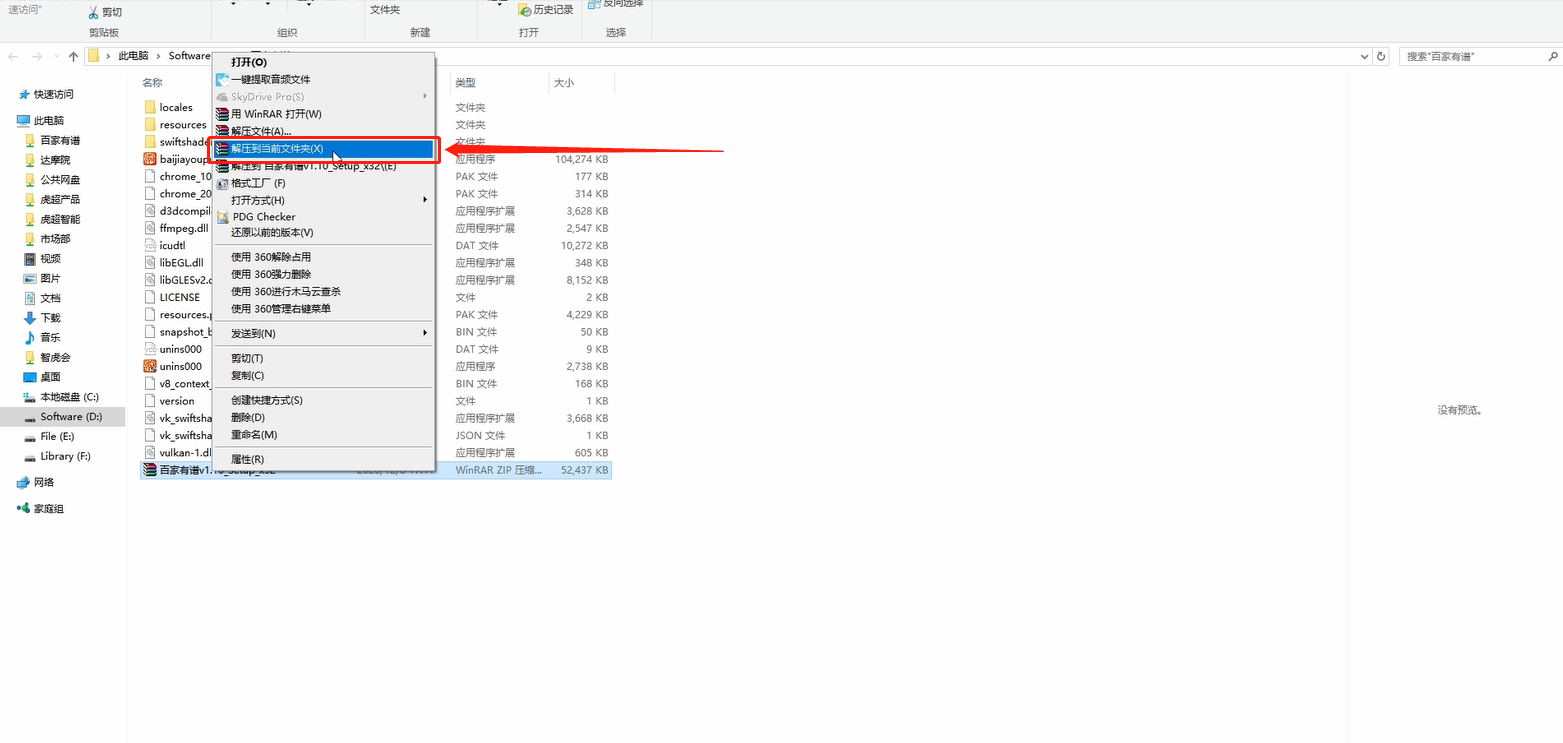The height and width of the screenshot is (743, 1563).
Task: Sort files by the 名称 column header
Action: (151, 83)
